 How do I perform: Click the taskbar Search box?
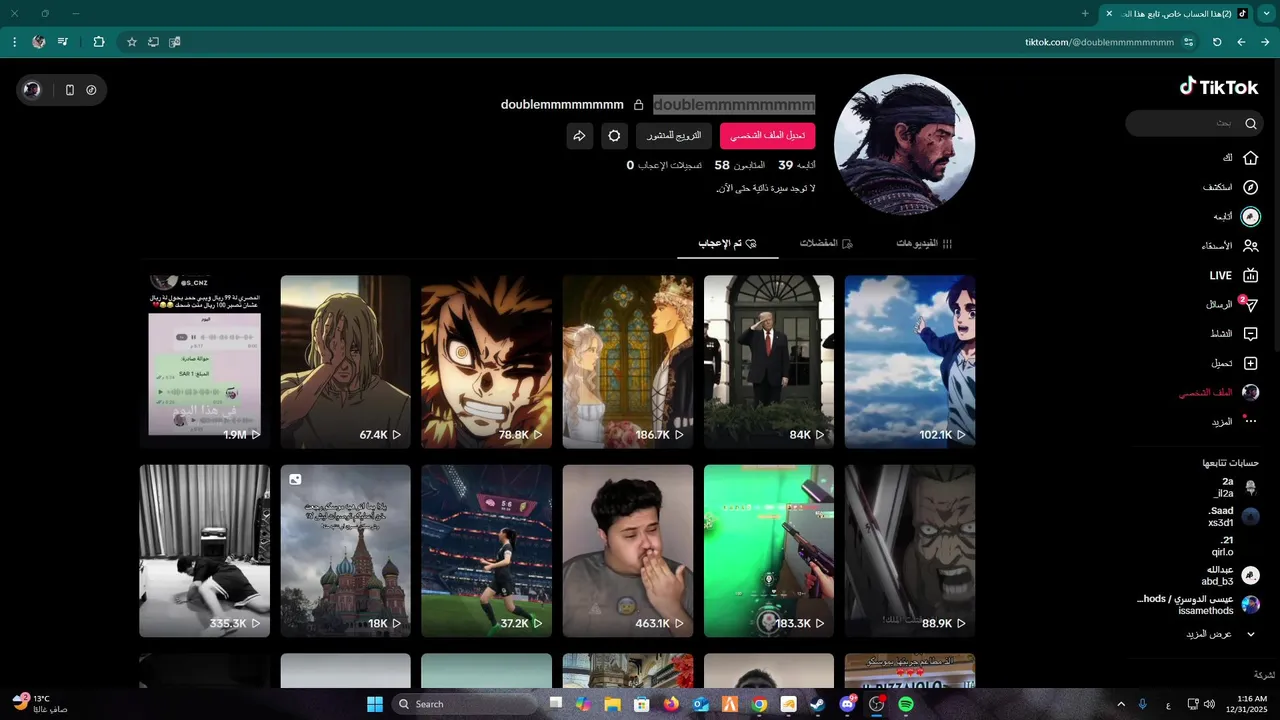coord(464,704)
